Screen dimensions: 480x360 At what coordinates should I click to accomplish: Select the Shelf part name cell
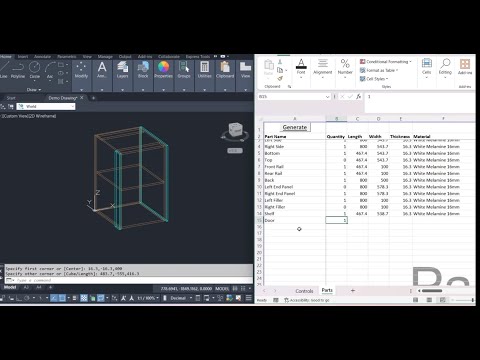tap(294, 214)
